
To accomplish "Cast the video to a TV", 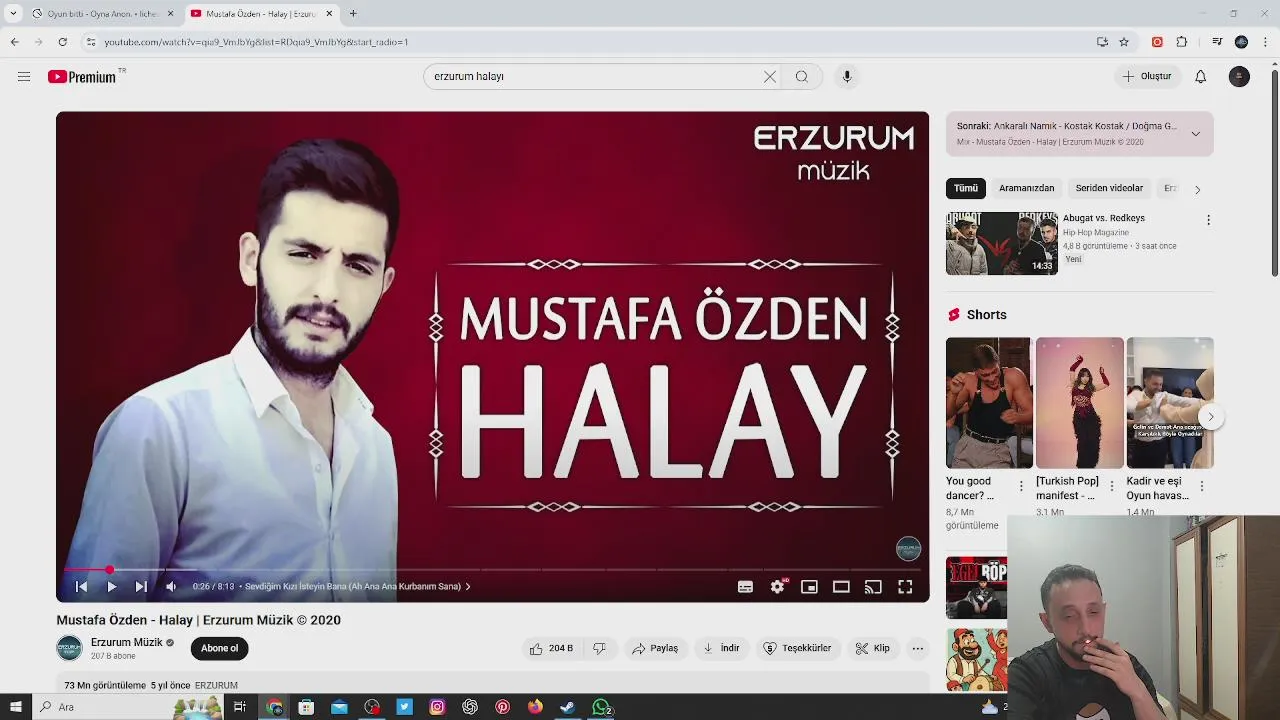I will coord(873,587).
